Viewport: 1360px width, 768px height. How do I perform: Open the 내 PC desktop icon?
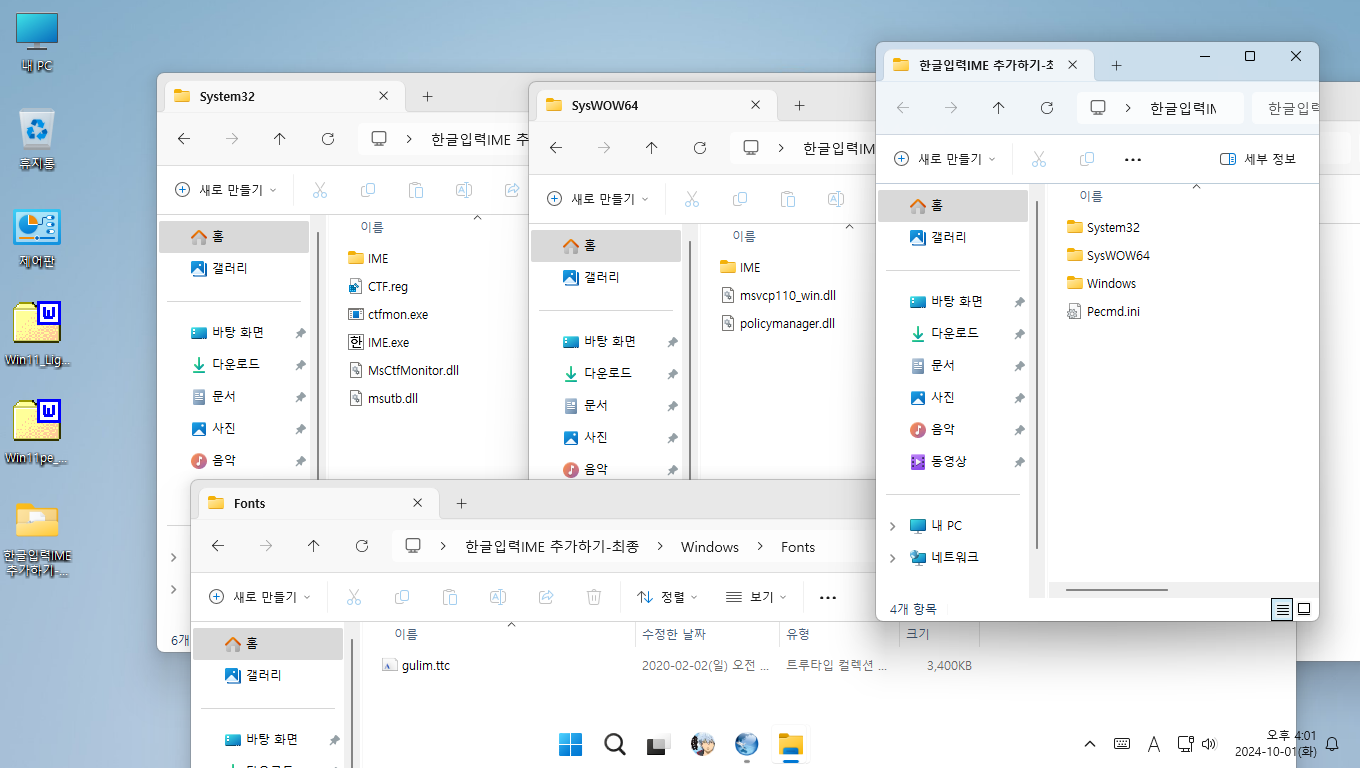click(x=37, y=43)
